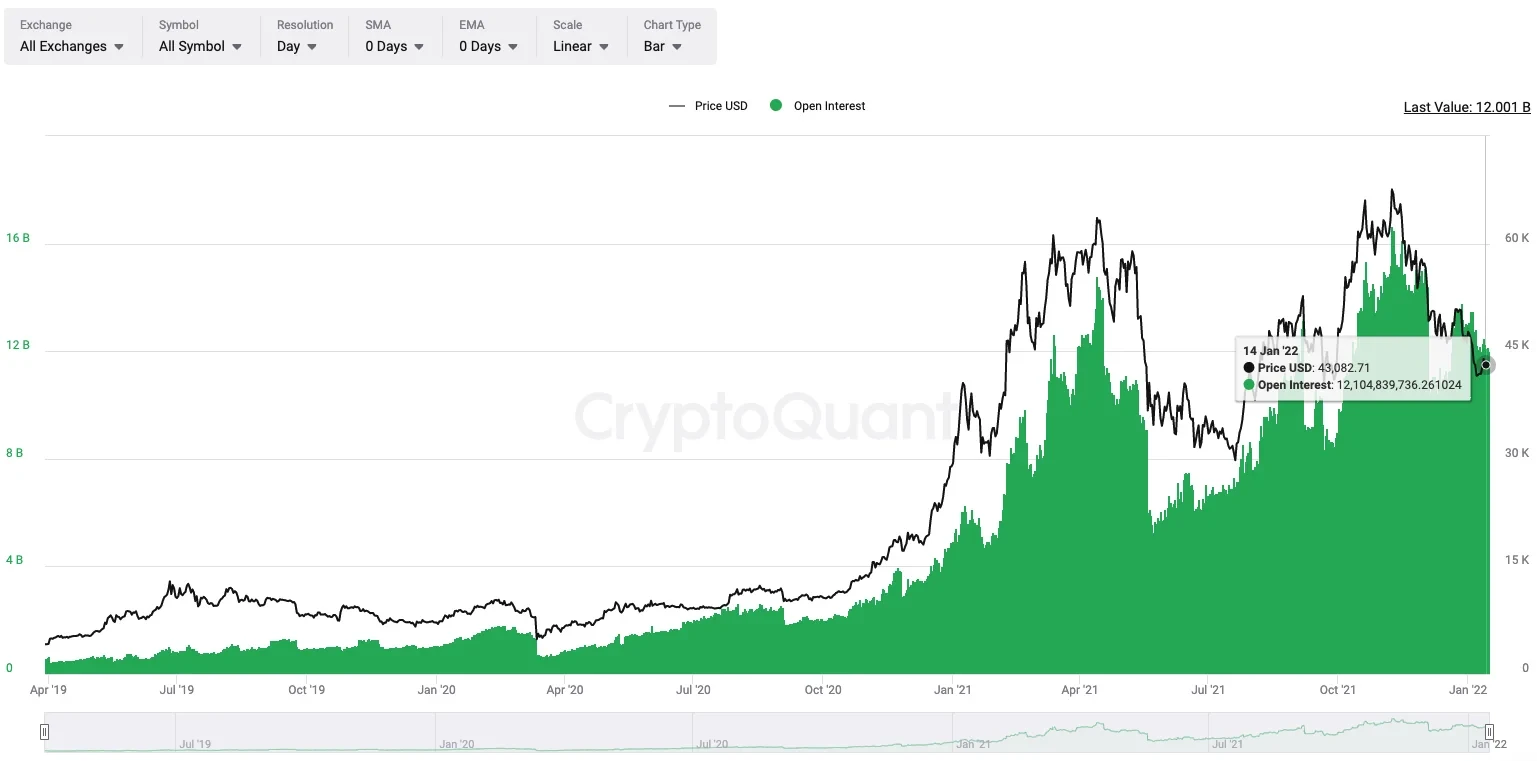Screen dimensions: 1537x761
Task: Open the Scale dropdown set to Linear
Action: 581,46
